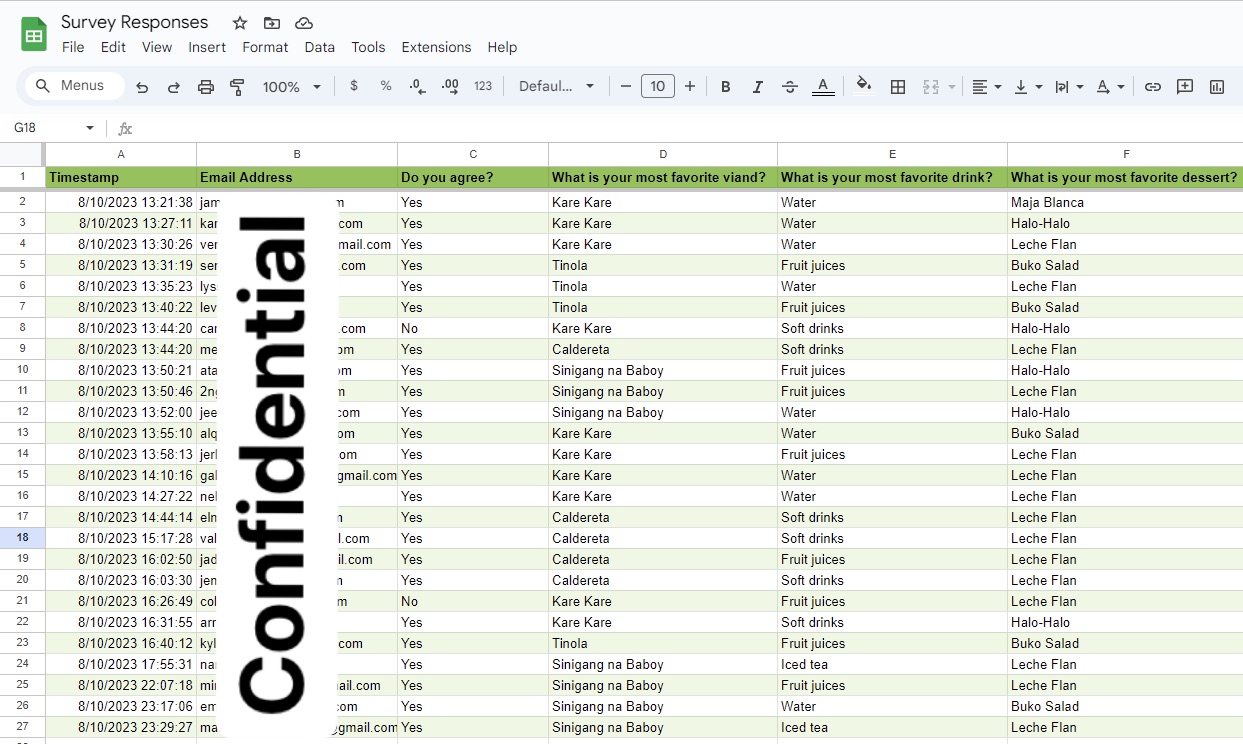Open the Format menu
The image size is (1243, 744).
click(x=265, y=47)
